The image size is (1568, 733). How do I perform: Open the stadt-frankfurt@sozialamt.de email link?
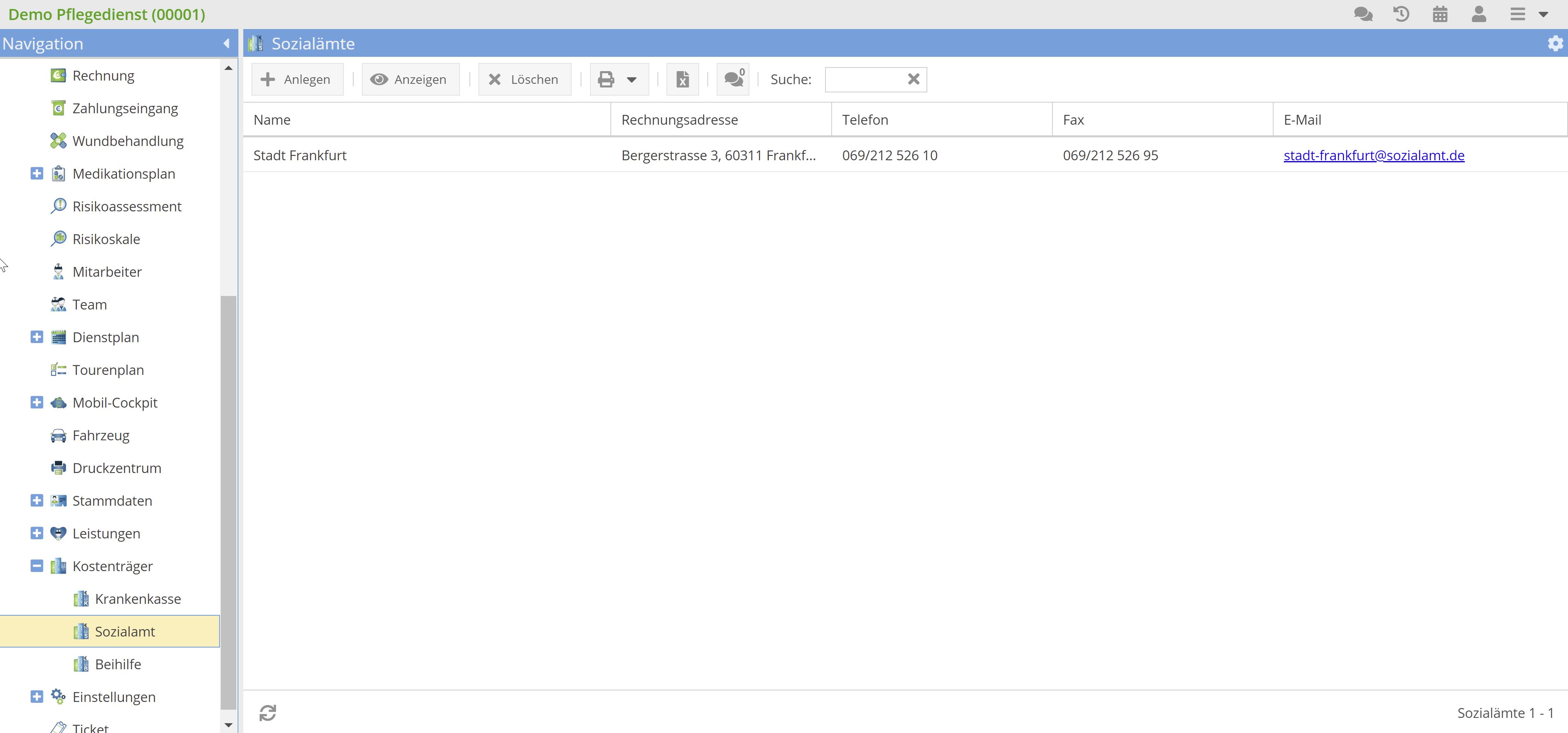pyautogui.click(x=1374, y=155)
